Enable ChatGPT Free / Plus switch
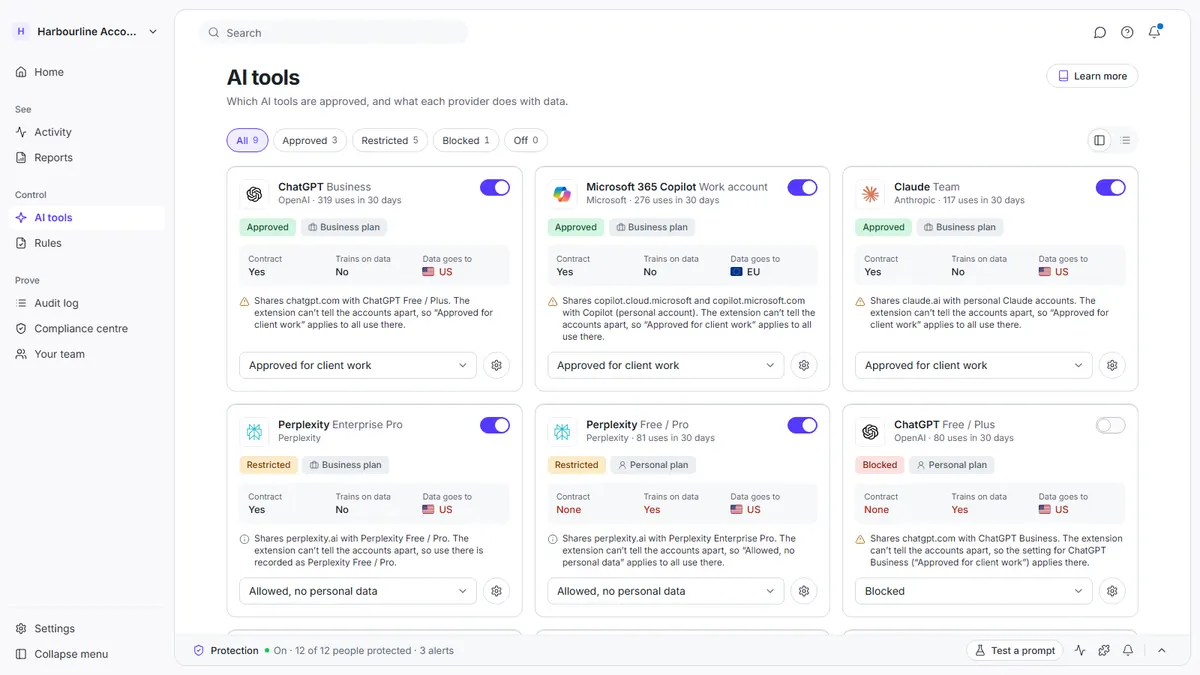Image resolution: width=1200 pixels, height=675 pixels. 1110,425
